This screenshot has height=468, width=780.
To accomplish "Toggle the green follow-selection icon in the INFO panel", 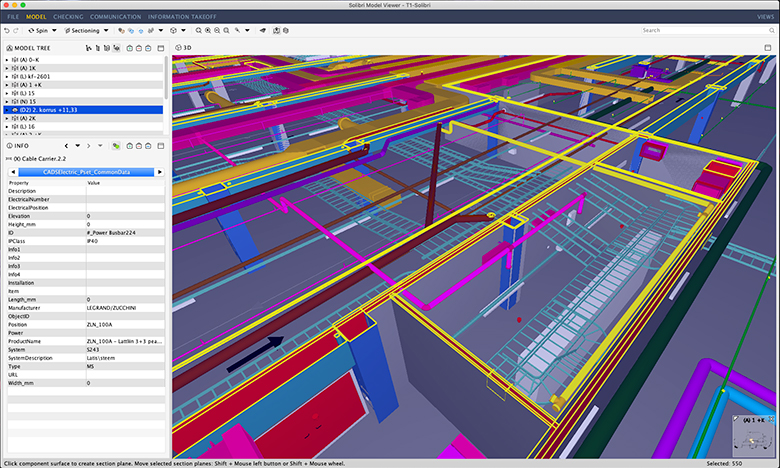I will pos(116,146).
